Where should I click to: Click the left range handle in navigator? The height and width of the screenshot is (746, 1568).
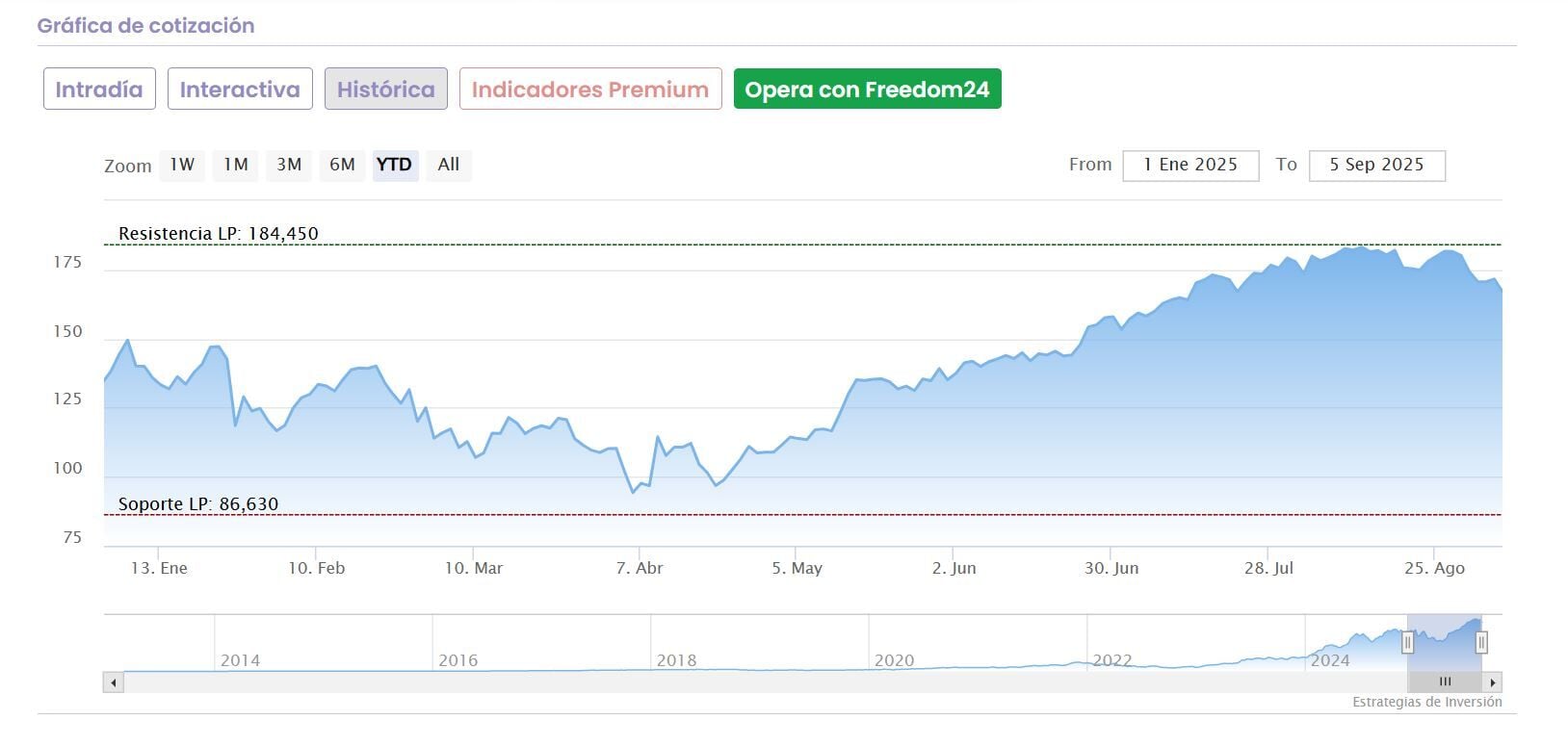[1407, 642]
